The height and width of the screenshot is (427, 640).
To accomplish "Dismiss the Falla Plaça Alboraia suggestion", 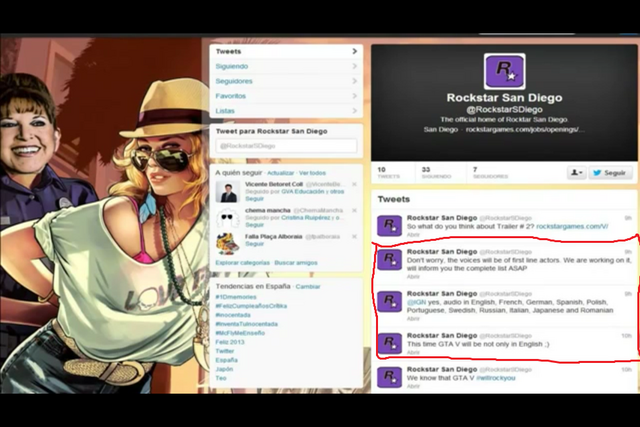I will coord(354,237).
